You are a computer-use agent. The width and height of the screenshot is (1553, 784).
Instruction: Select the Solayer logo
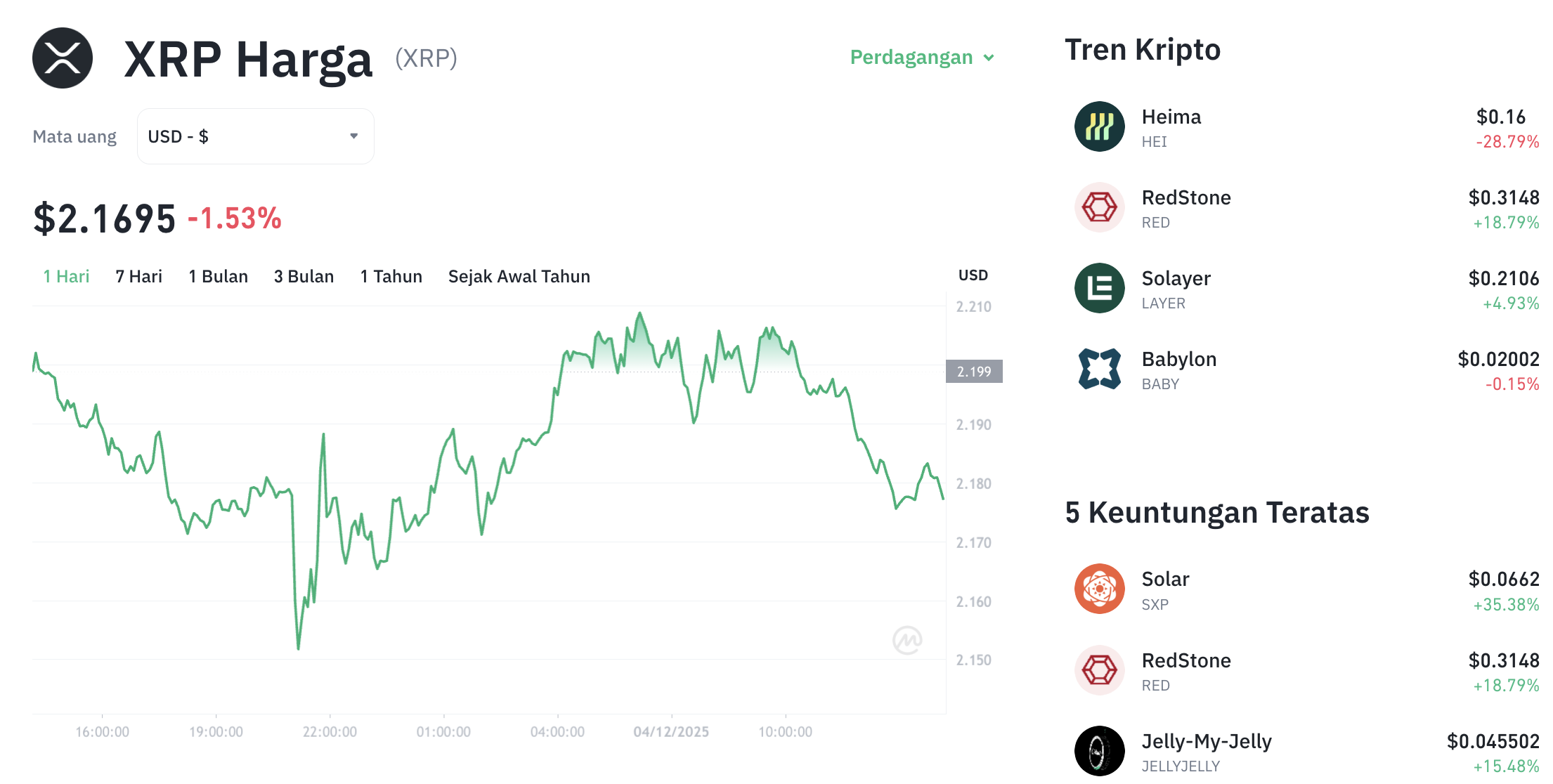pos(1099,289)
